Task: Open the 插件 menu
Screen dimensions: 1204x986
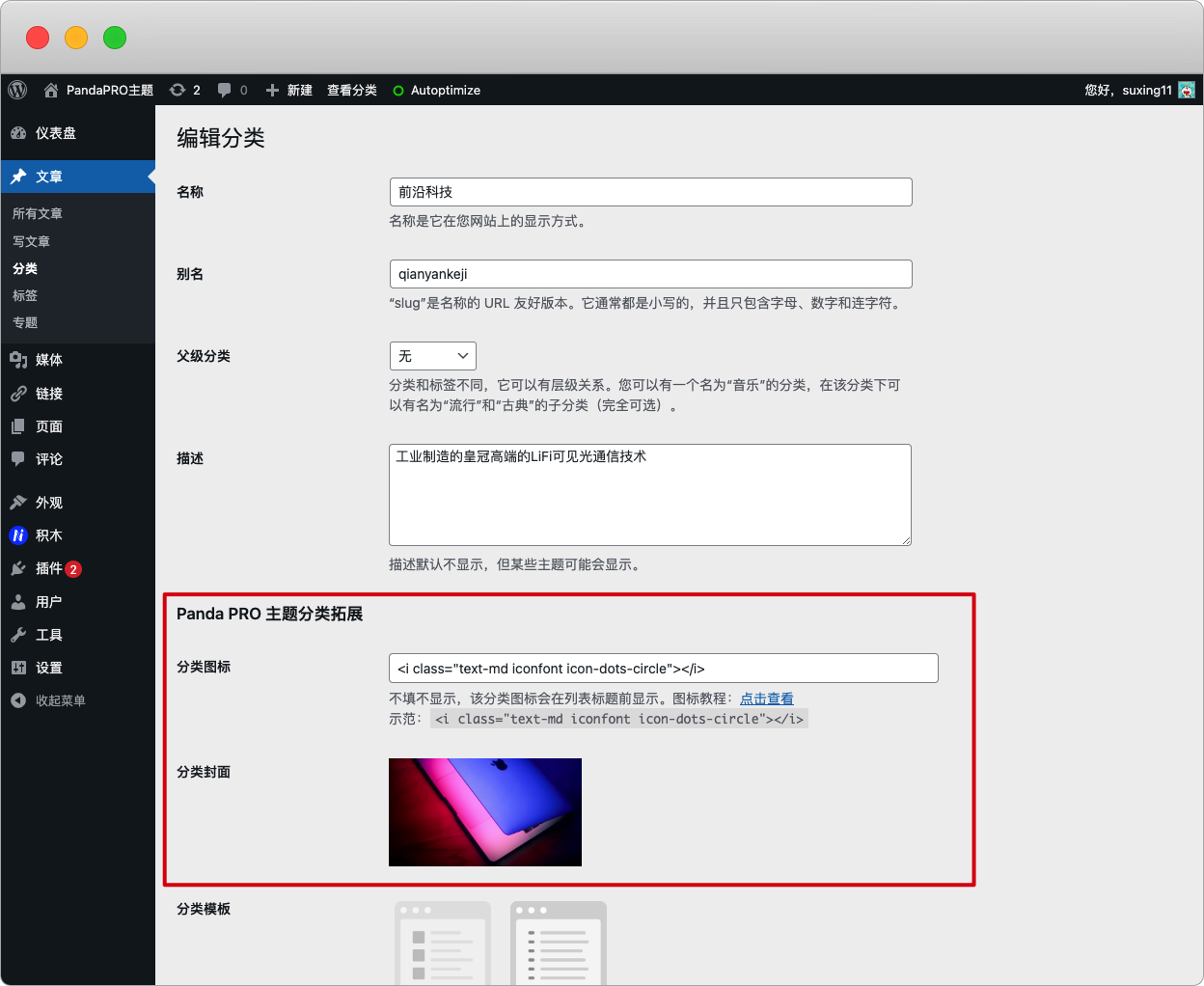Action: pos(77,568)
